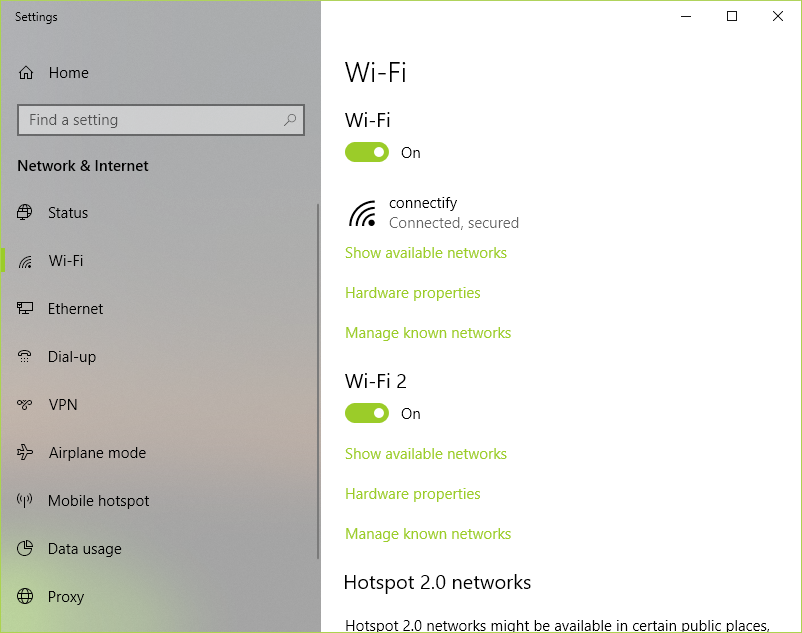Click Show available networks under Wi-Fi 2
The width and height of the screenshot is (802, 633).
click(x=425, y=453)
